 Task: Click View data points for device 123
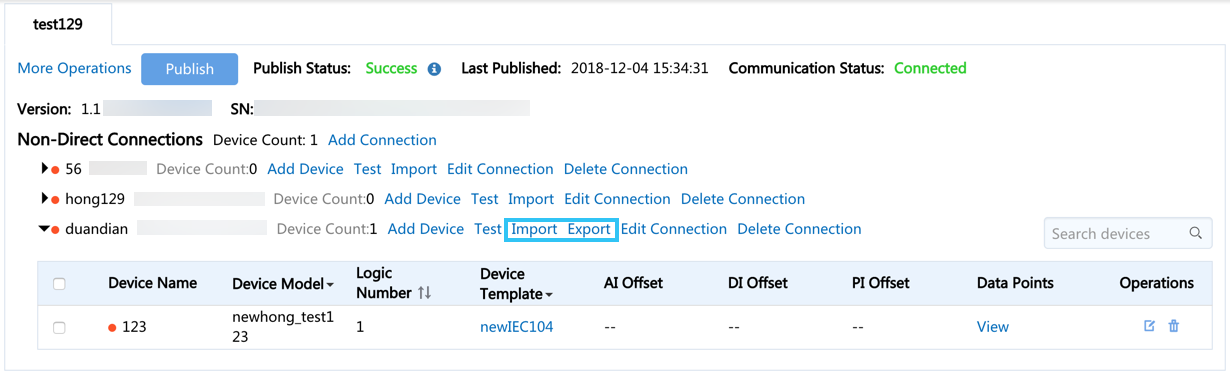(993, 327)
